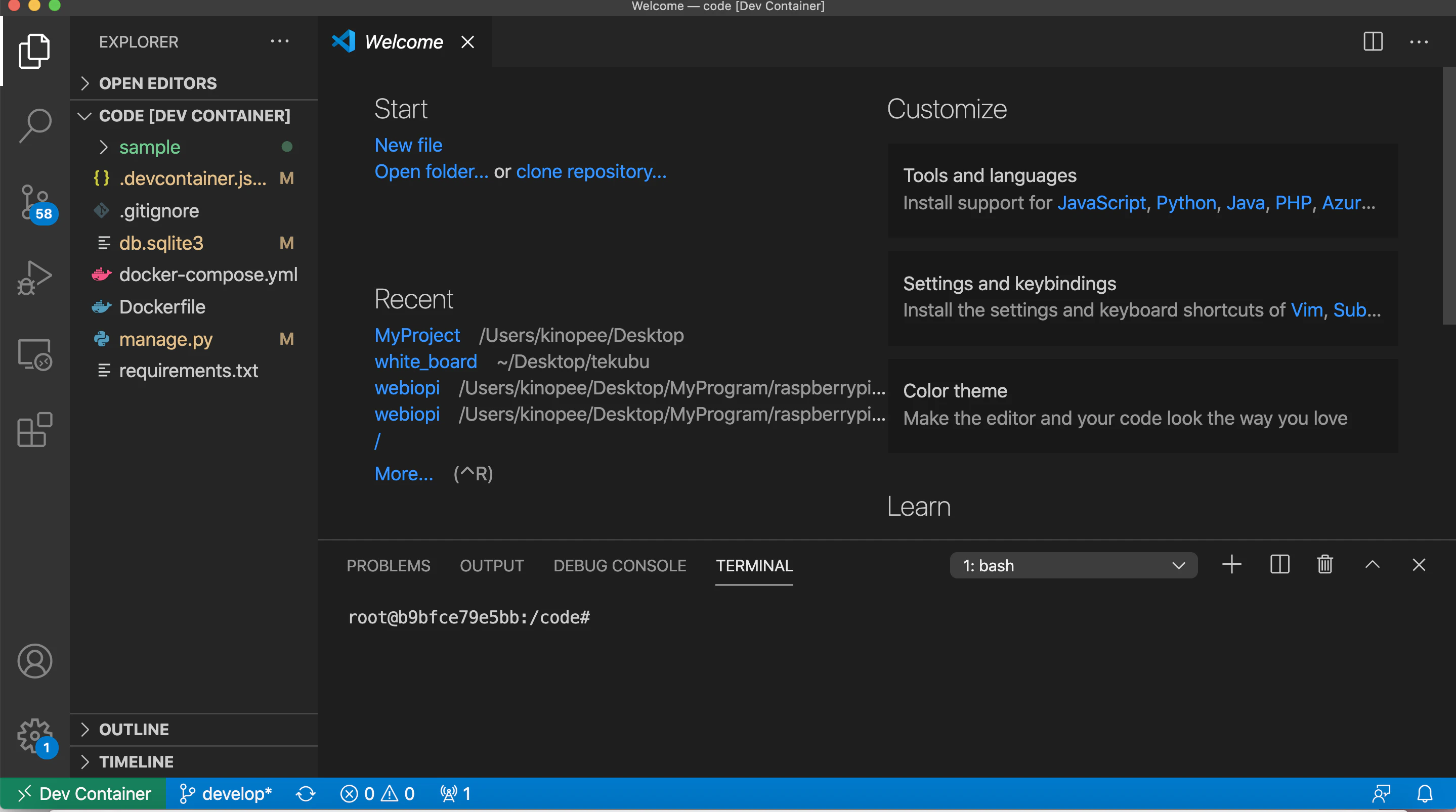Open the Explorer view in activity bar
Screen dimensions: 1456x812
pyautogui.click(x=34, y=51)
